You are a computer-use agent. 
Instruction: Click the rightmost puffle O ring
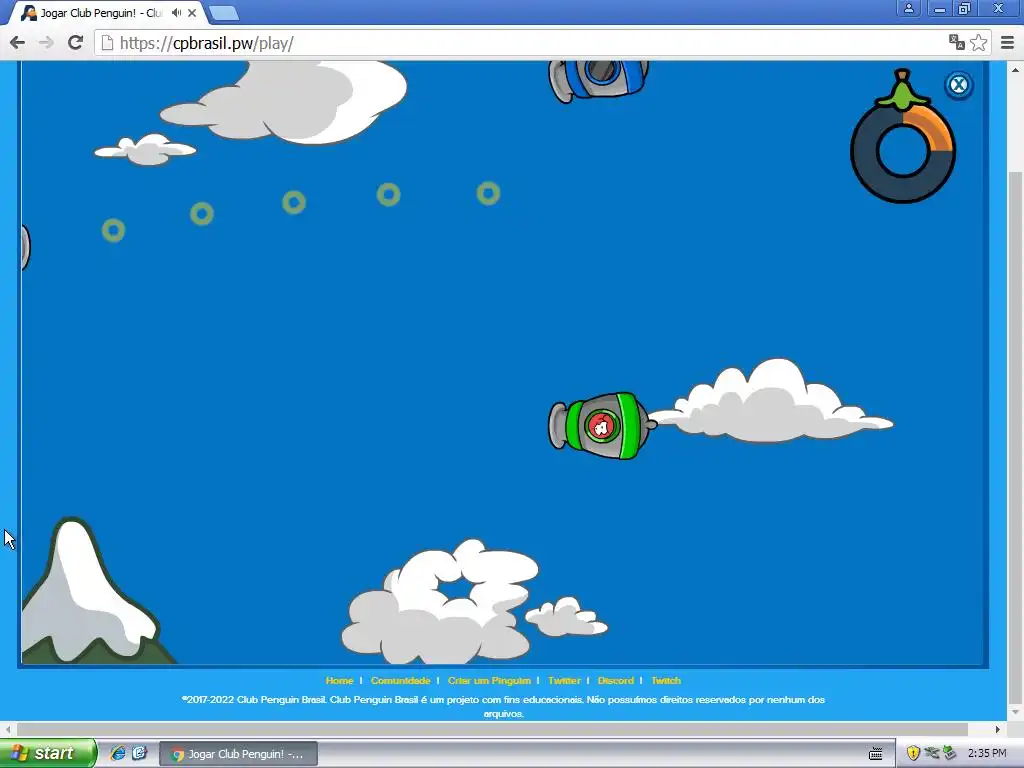coord(488,193)
